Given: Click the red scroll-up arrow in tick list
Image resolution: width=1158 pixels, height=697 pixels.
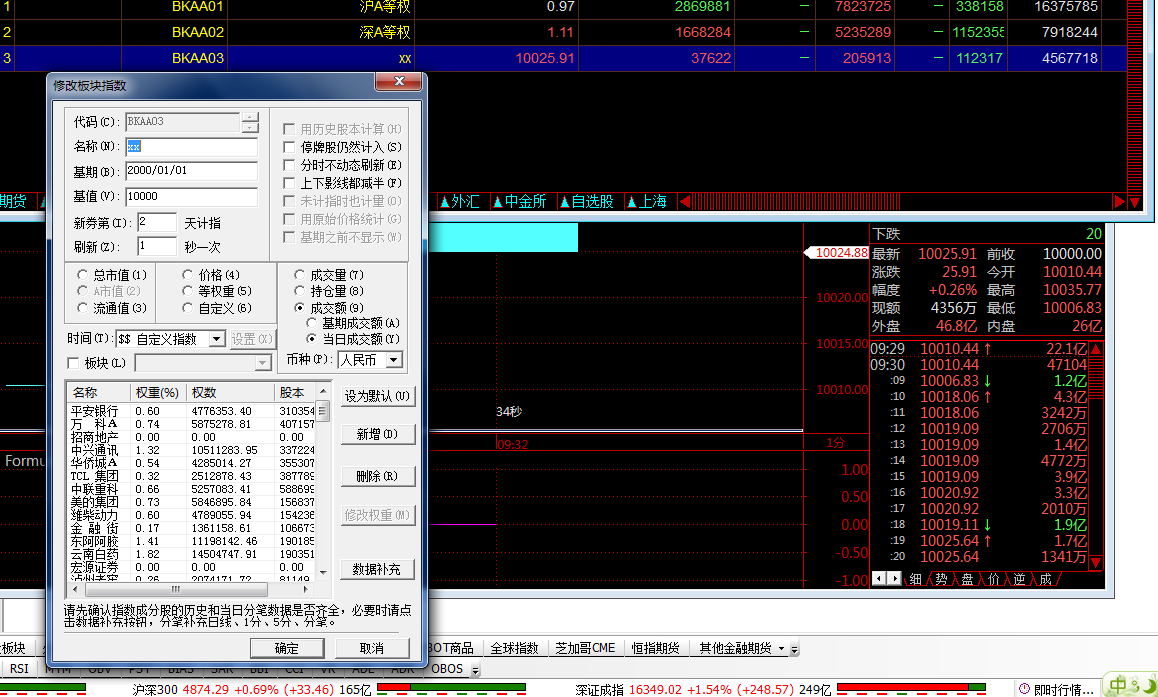Looking at the screenshot, I should (1096, 350).
